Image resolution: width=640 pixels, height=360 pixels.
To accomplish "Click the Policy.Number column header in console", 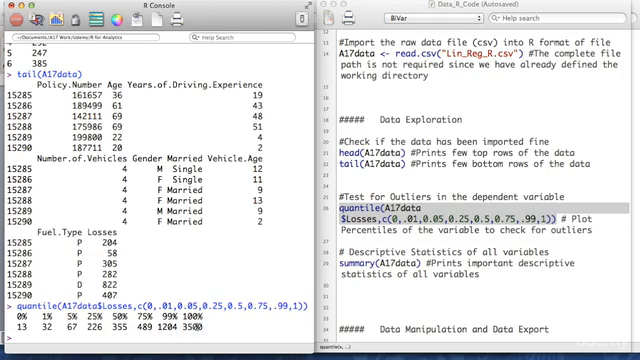I will tap(69, 85).
